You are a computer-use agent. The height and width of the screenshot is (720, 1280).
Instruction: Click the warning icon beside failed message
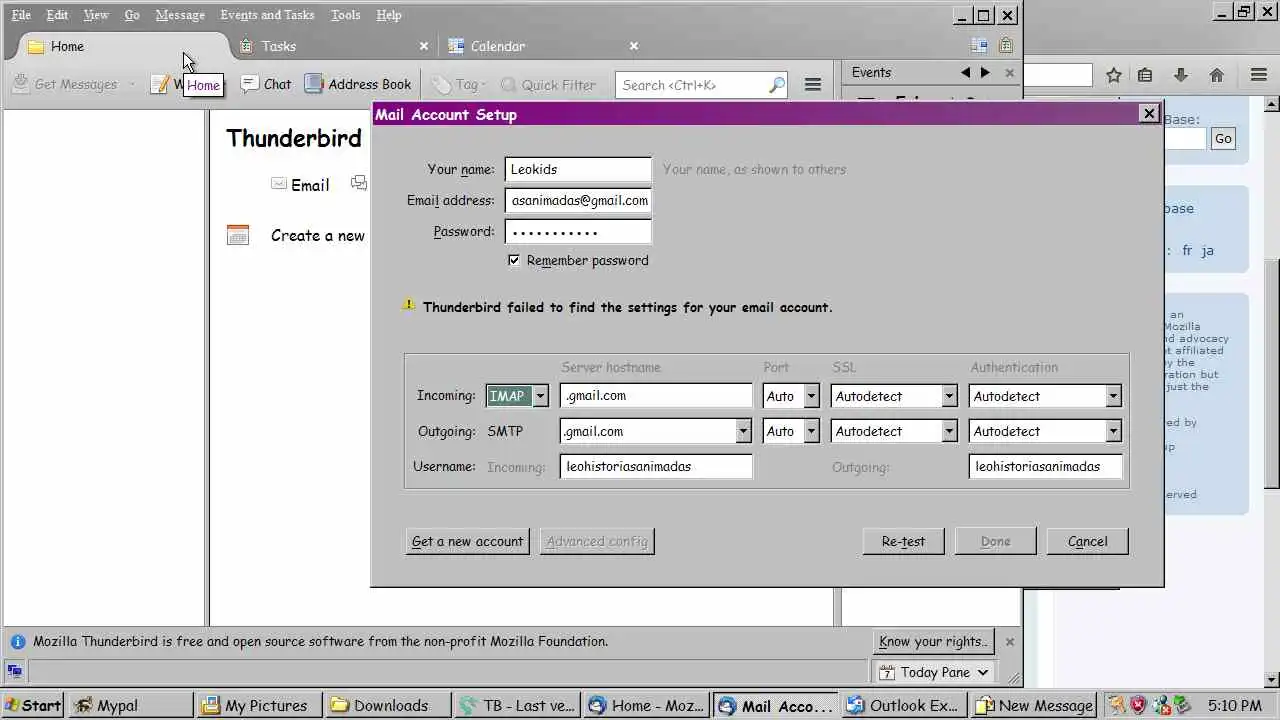[408, 304]
